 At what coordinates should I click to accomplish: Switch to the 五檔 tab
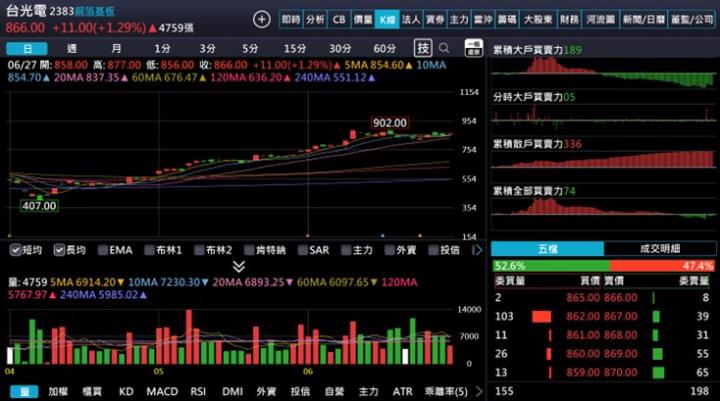547,249
